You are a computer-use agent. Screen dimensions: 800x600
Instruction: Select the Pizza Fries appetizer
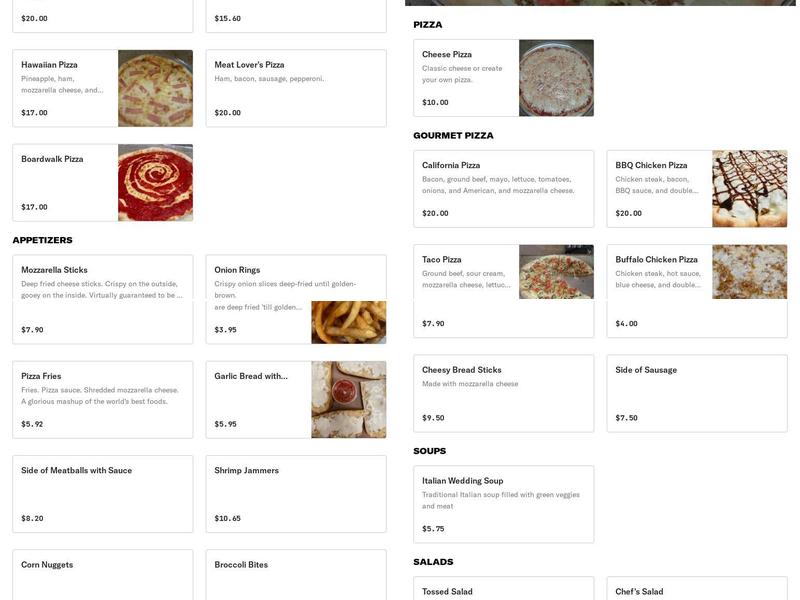pyautogui.click(x=100, y=400)
